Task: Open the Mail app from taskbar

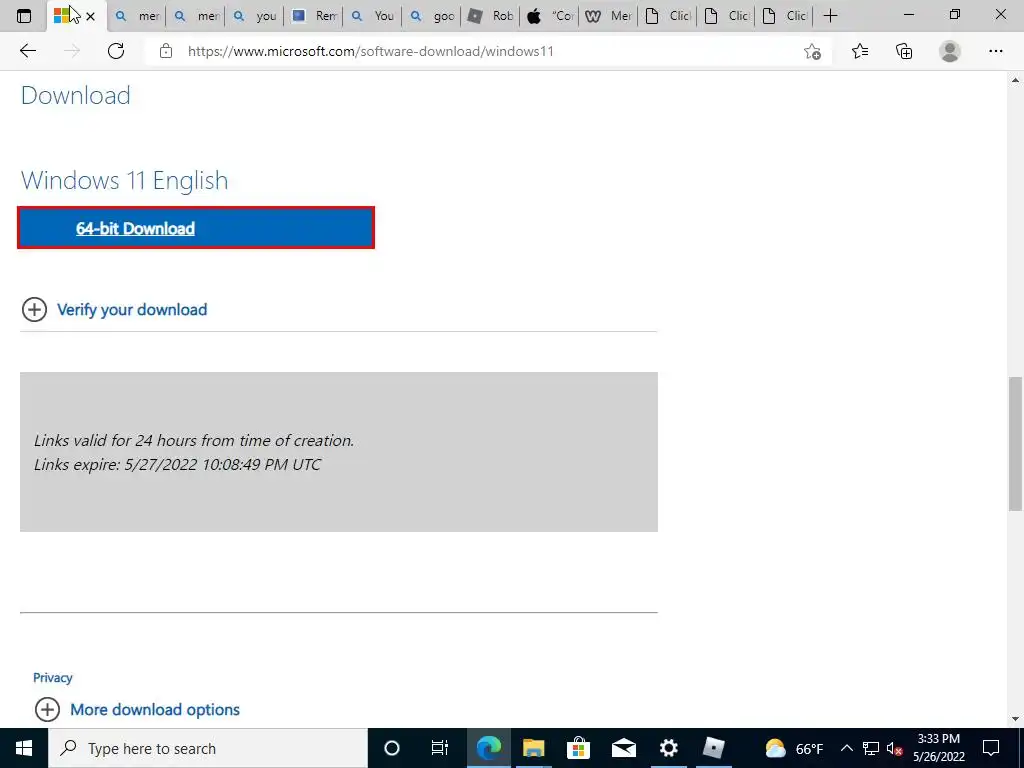Action: pos(624,748)
